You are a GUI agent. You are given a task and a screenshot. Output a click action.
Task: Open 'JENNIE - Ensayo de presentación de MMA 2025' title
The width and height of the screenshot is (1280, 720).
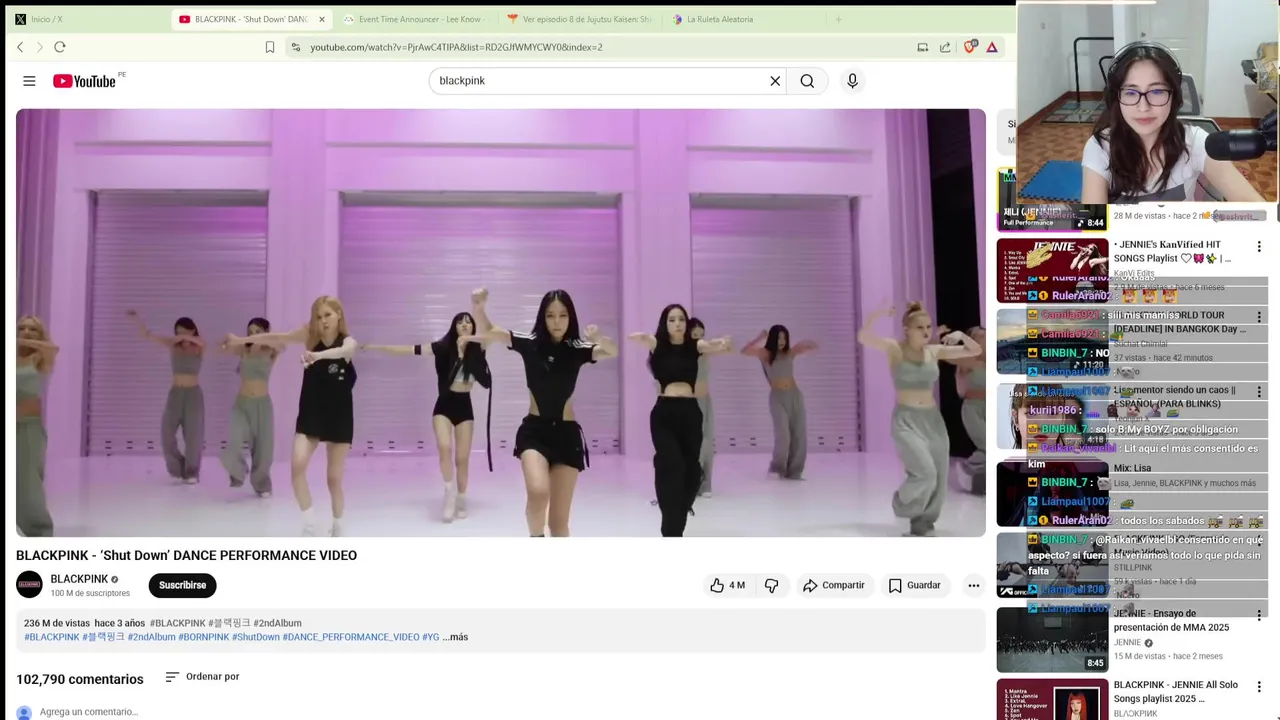(1171, 621)
